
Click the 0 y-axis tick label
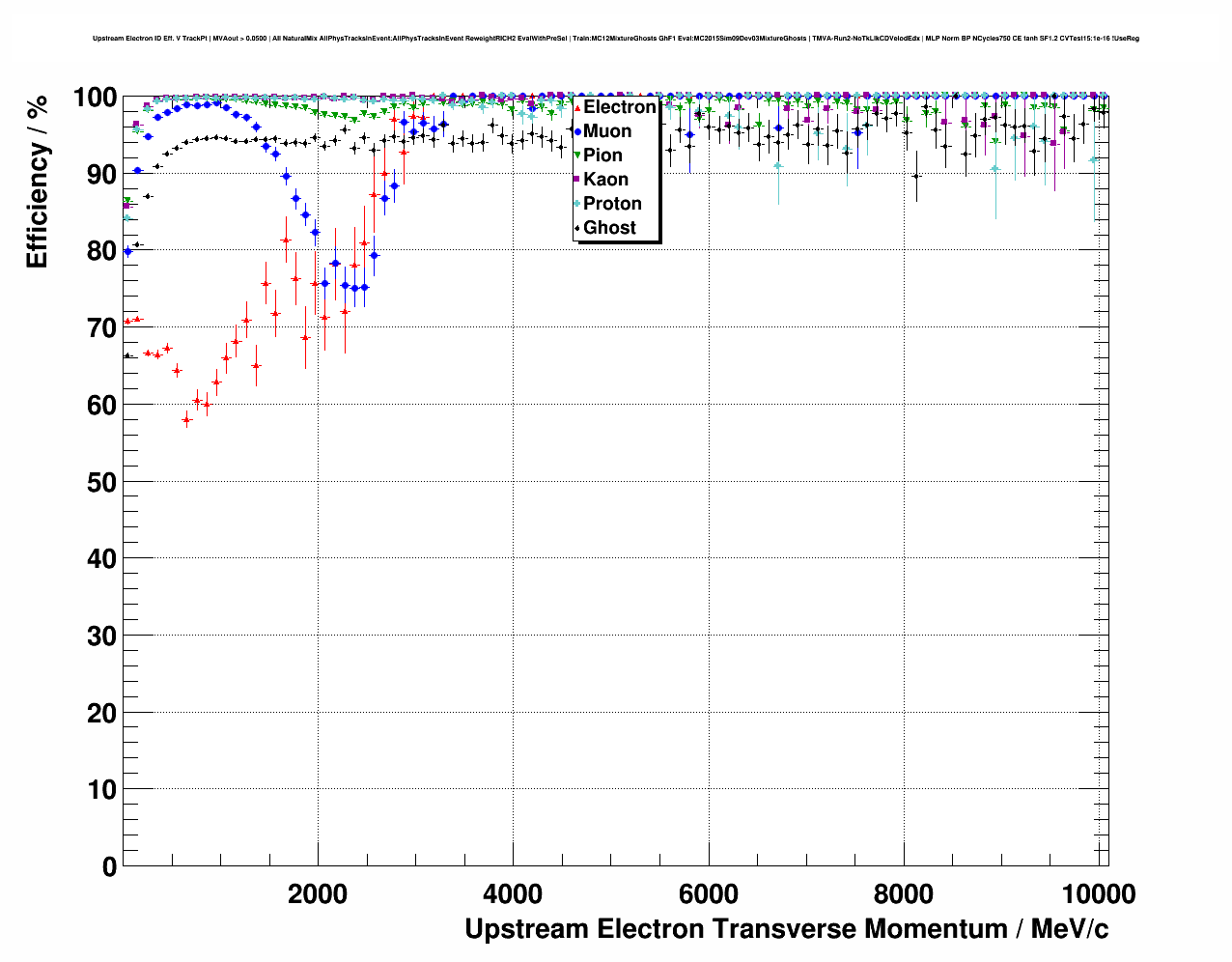[x=108, y=867]
